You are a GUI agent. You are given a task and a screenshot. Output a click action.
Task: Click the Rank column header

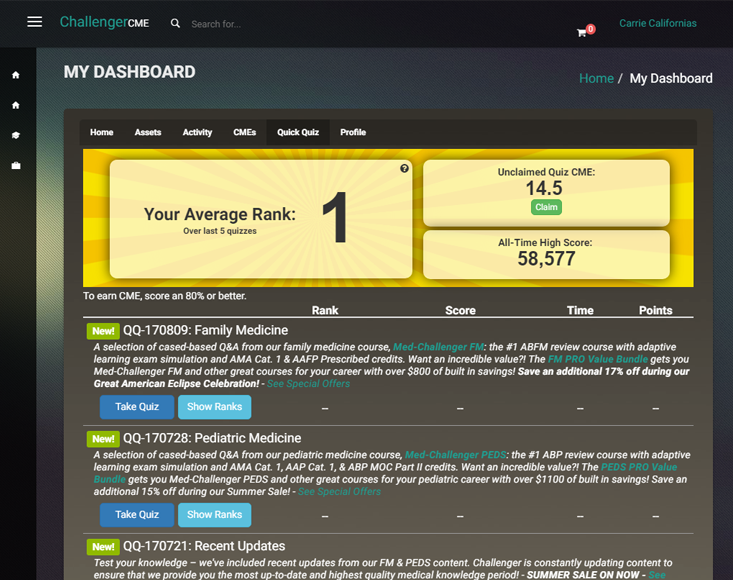coord(325,310)
